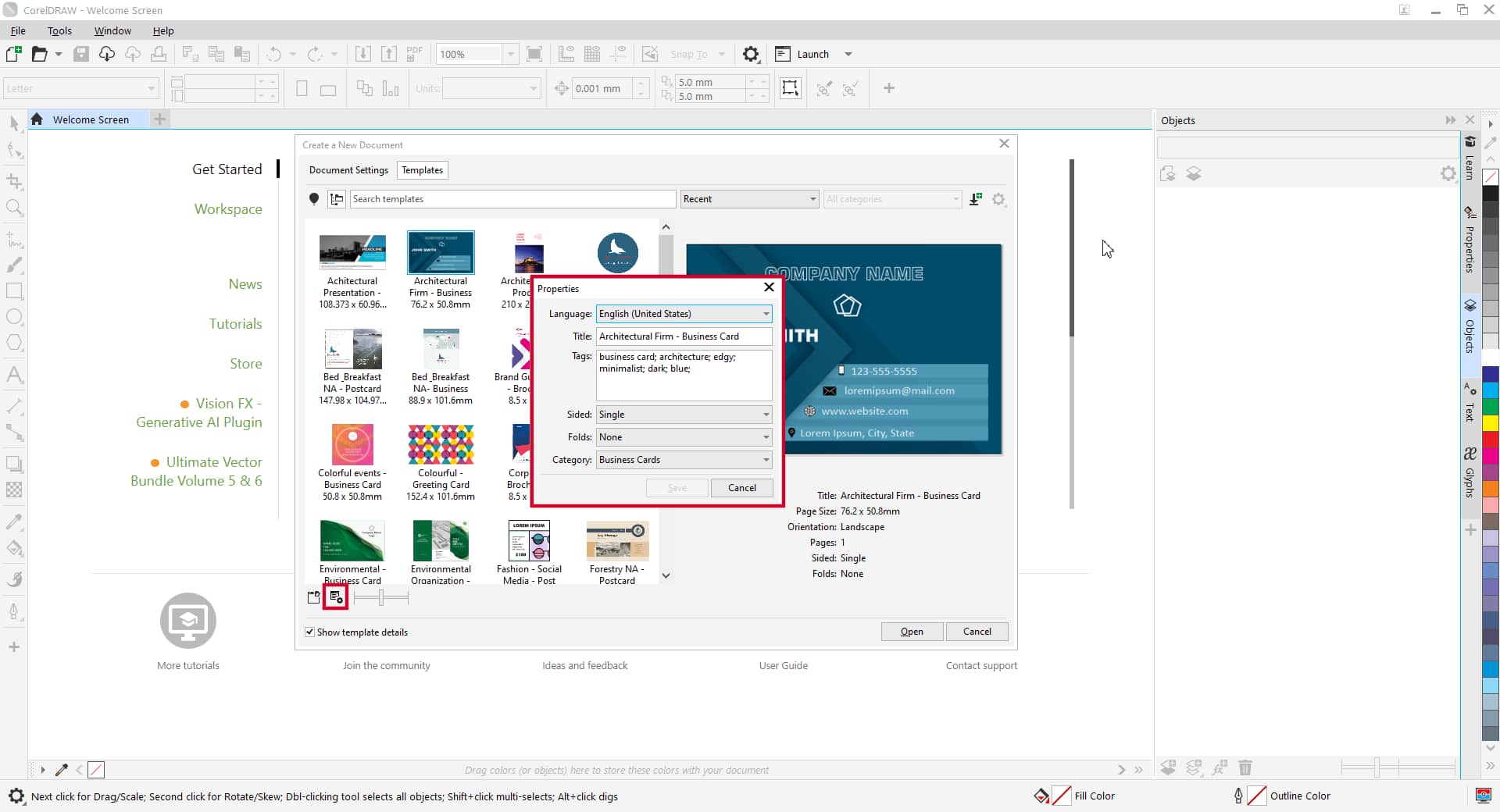
Task: Open the Language dropdown in Properties
Action: (684, 314)
